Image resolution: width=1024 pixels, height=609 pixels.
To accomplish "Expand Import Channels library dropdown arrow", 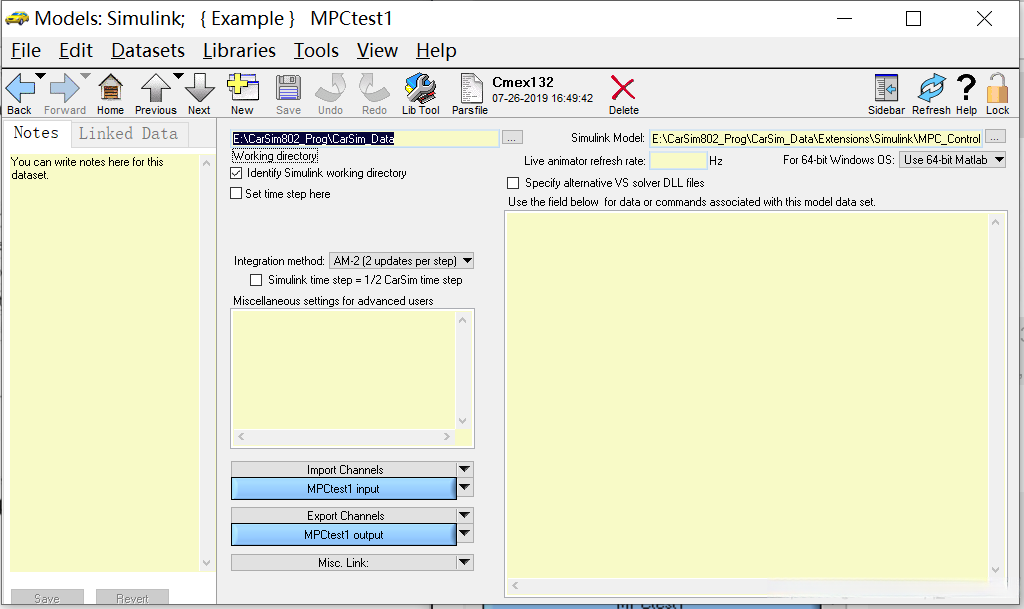I will [464, 469].
